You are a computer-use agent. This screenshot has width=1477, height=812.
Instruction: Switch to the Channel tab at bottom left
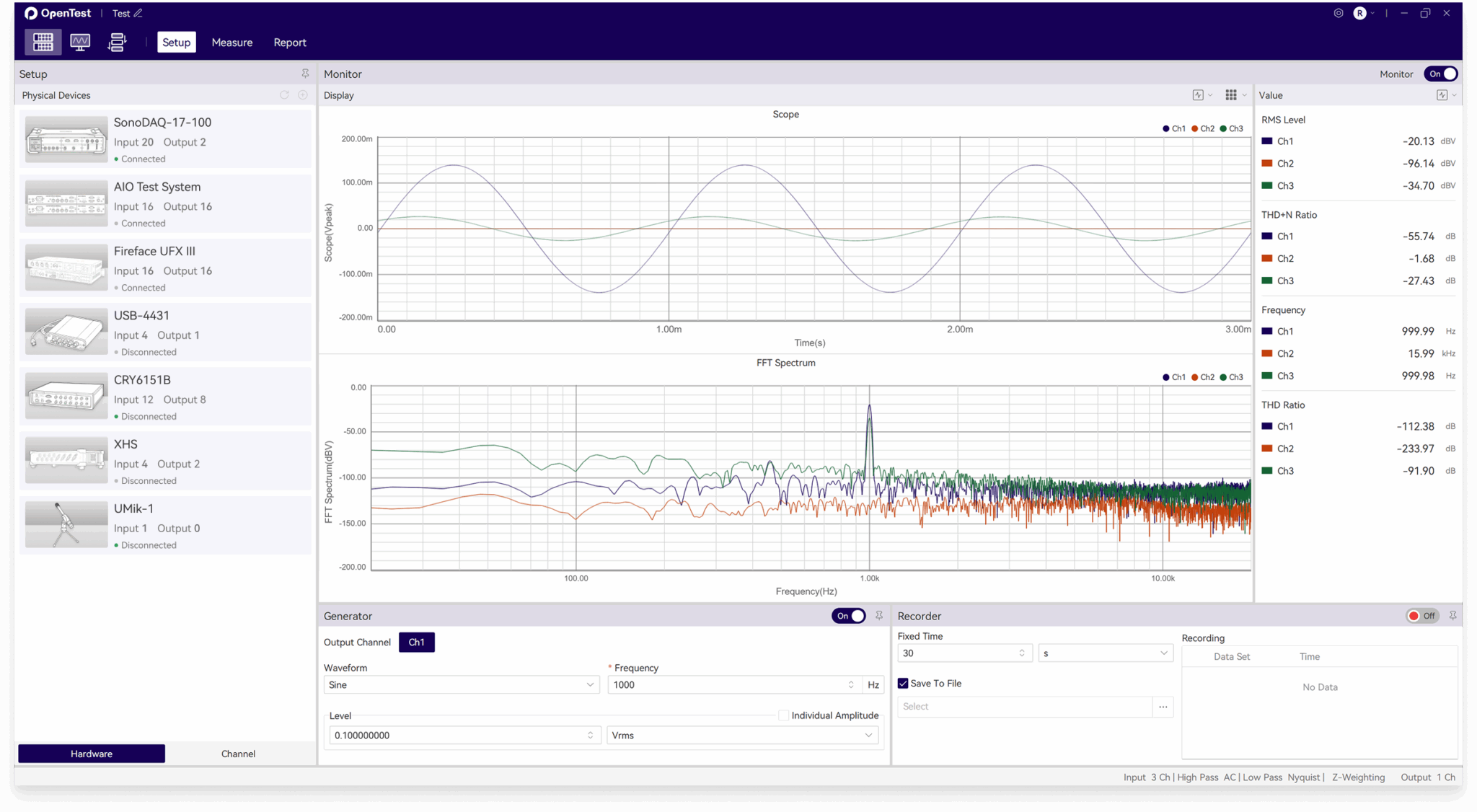(x=238, y=754)
